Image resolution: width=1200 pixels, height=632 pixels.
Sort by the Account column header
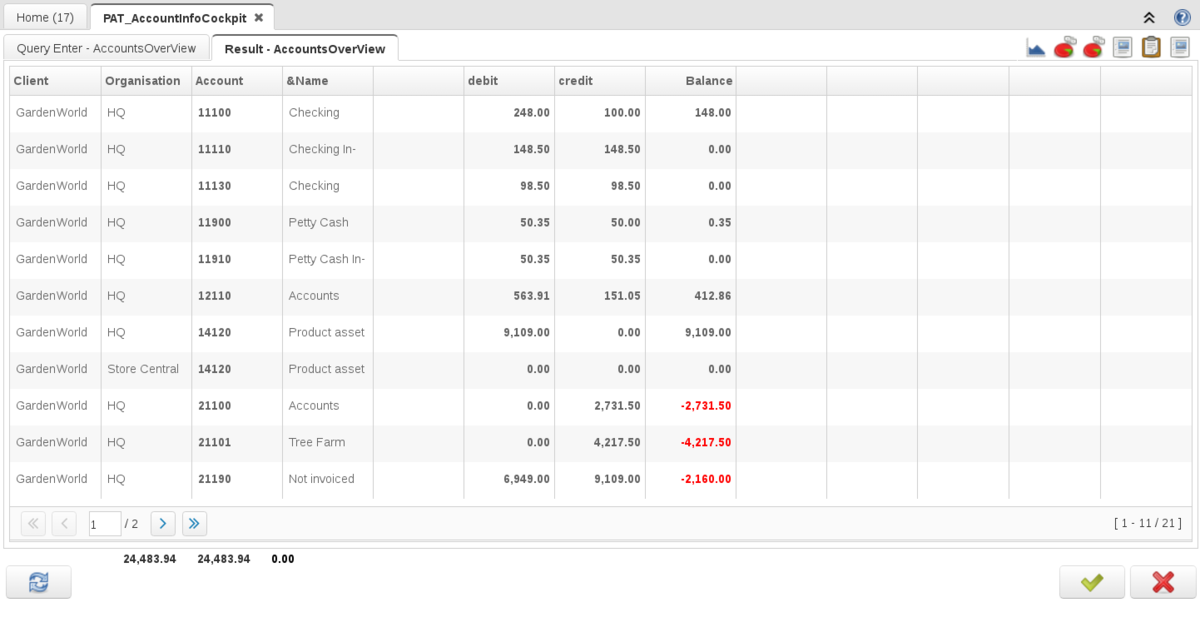pos(219,81)
